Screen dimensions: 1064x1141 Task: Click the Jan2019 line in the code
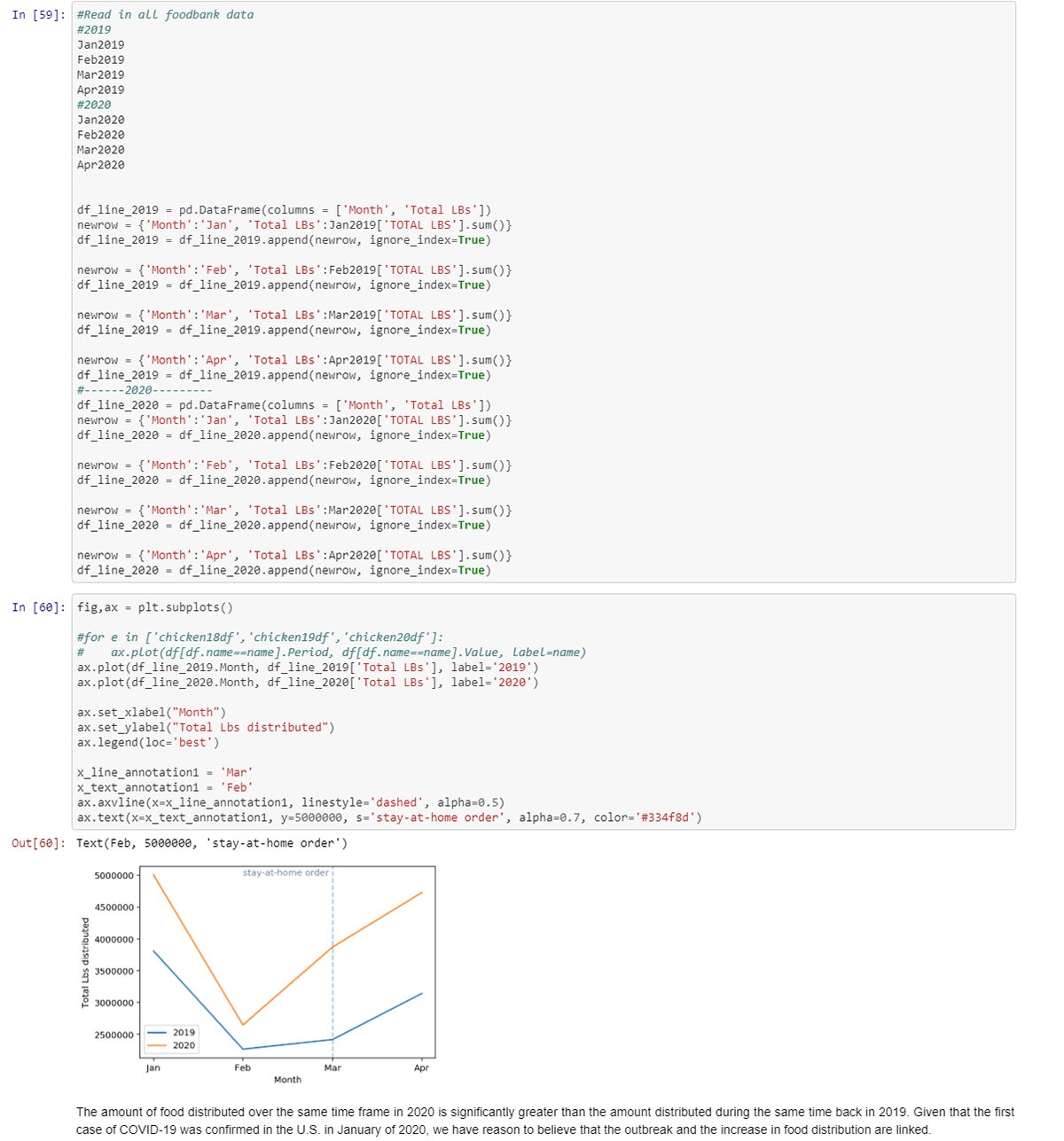101,45
